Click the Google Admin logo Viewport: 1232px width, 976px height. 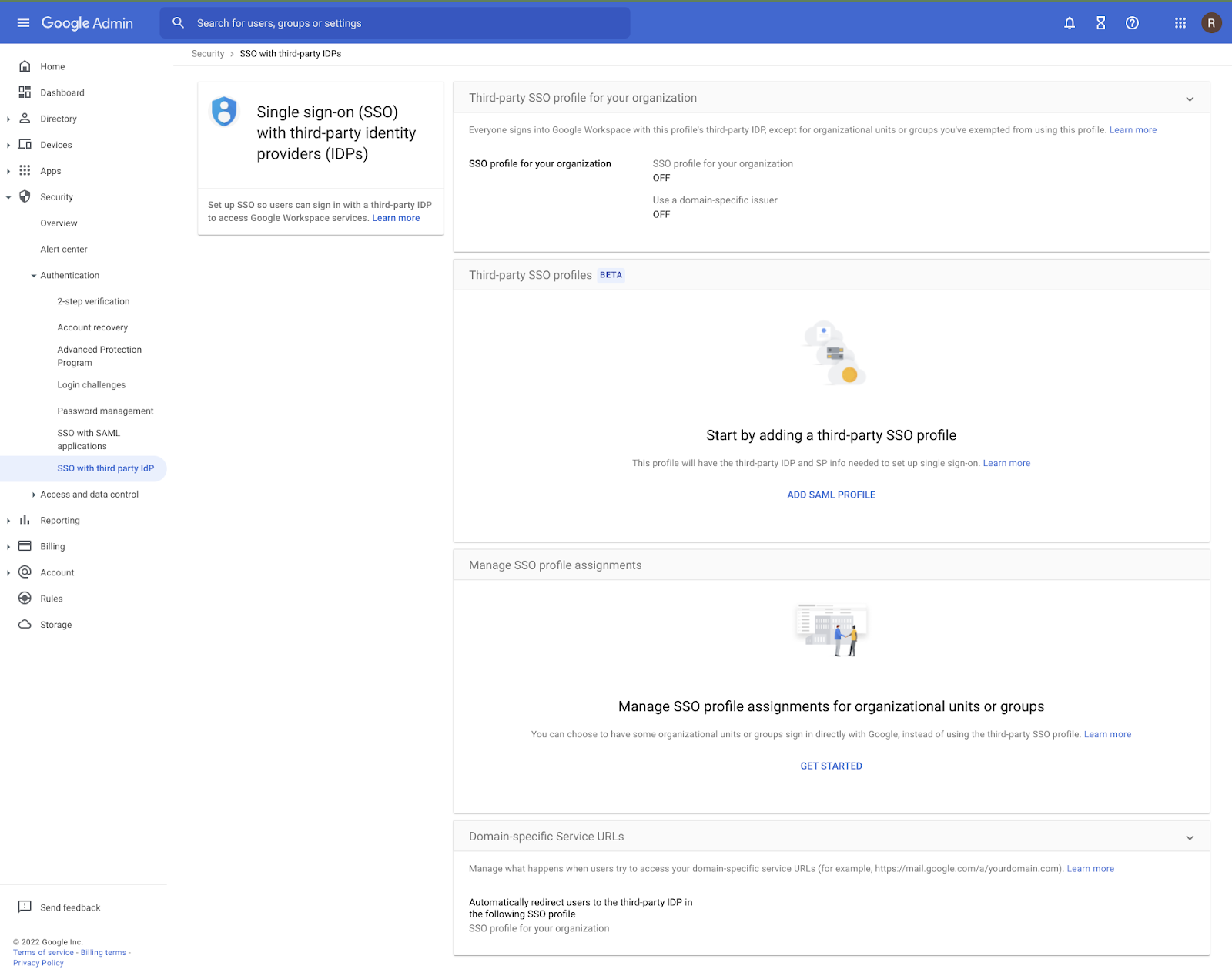(x=87, y=23)
